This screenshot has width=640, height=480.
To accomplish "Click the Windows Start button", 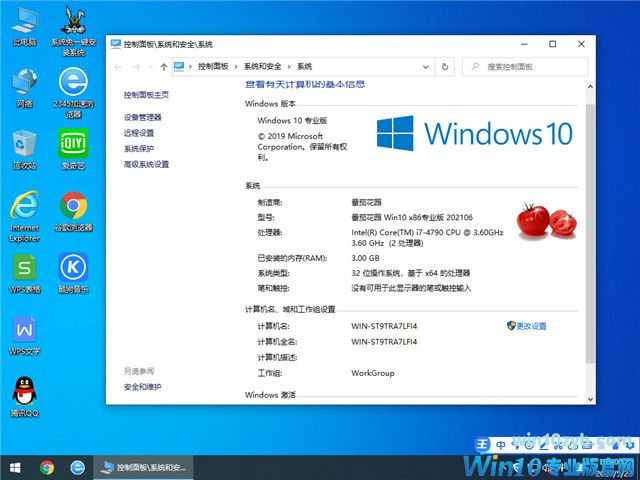I will [x=15, y=468].
